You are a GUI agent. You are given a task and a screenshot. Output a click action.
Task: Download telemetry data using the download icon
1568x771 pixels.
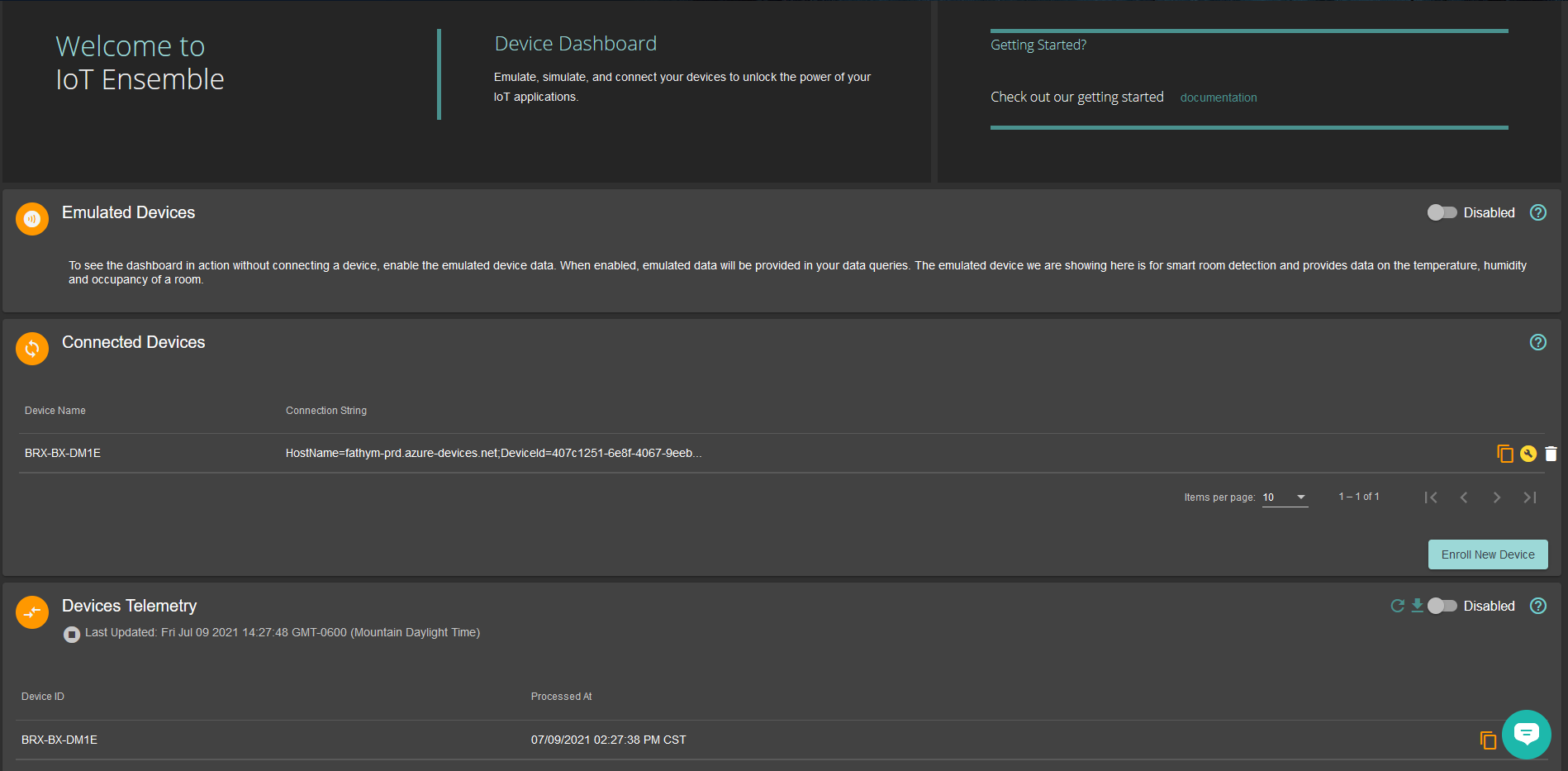point(1417,606)
